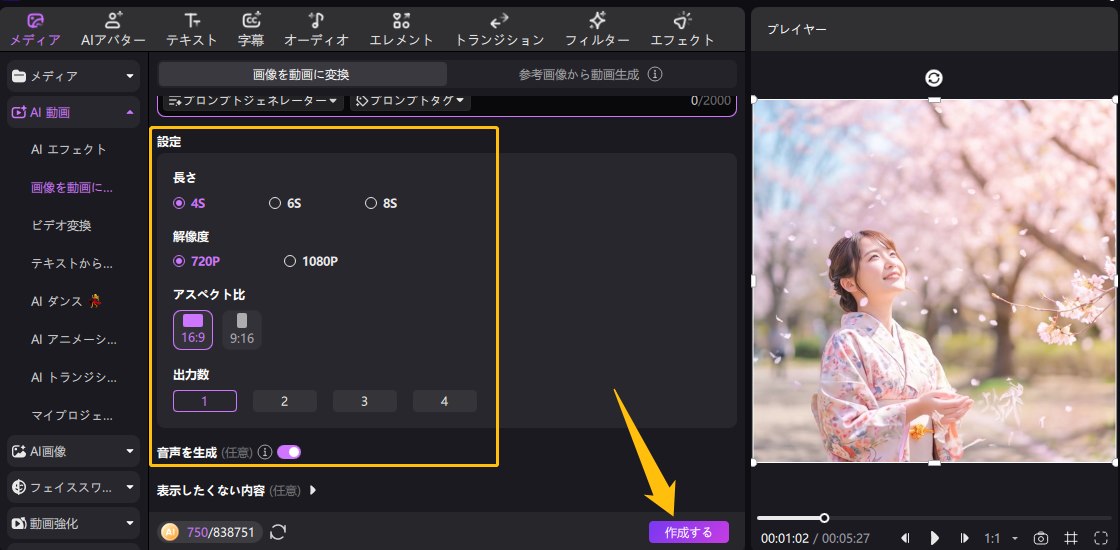Select the 16:9 aspect ratio

pos(193,329)
